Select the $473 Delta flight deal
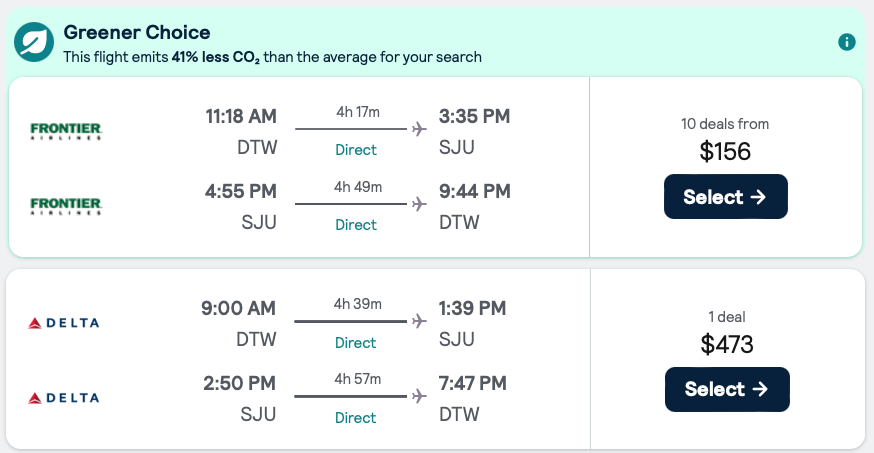874x453 pixels. point(726,389)
